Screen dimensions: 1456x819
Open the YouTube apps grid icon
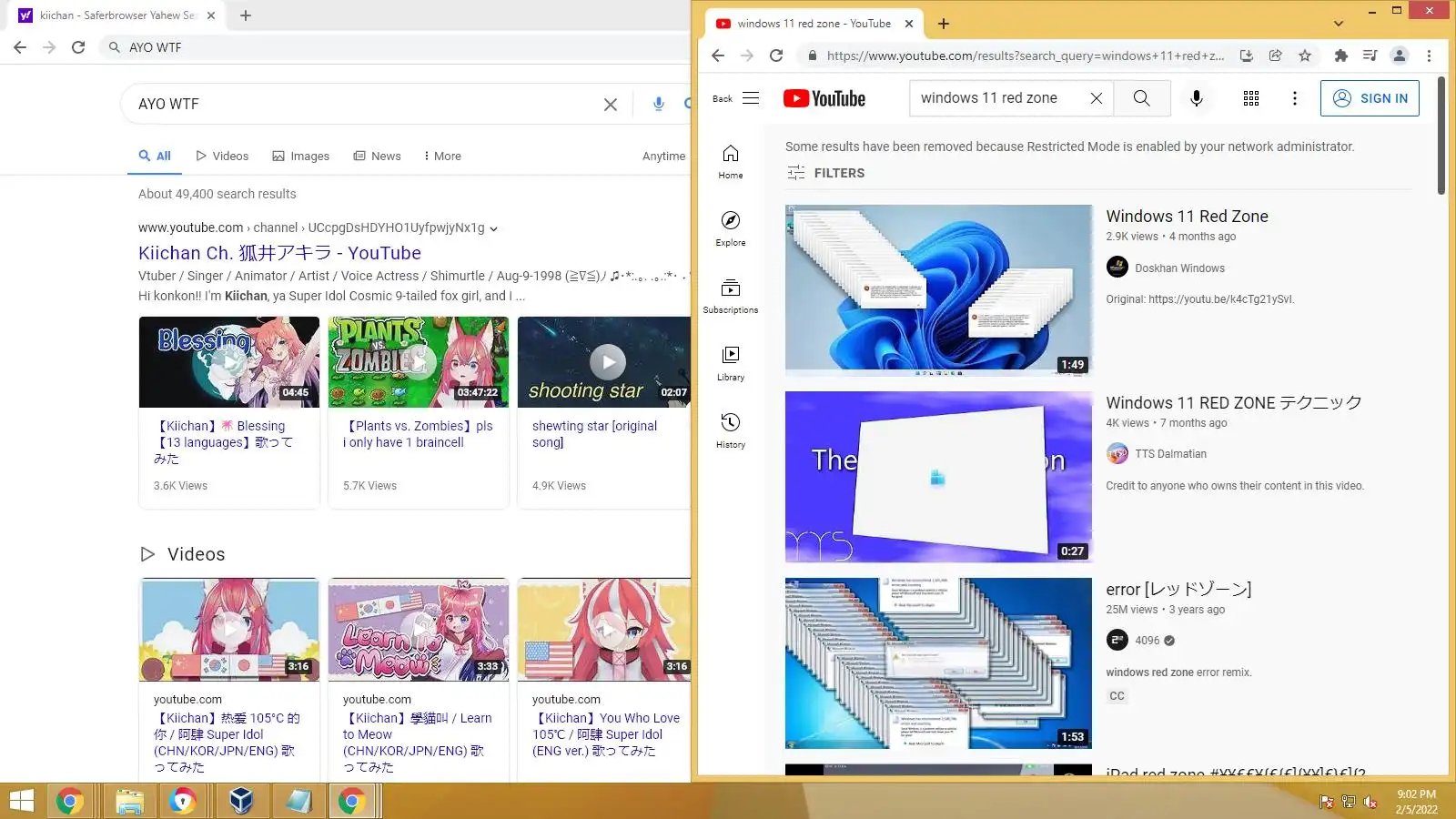tap(1251, 98)
